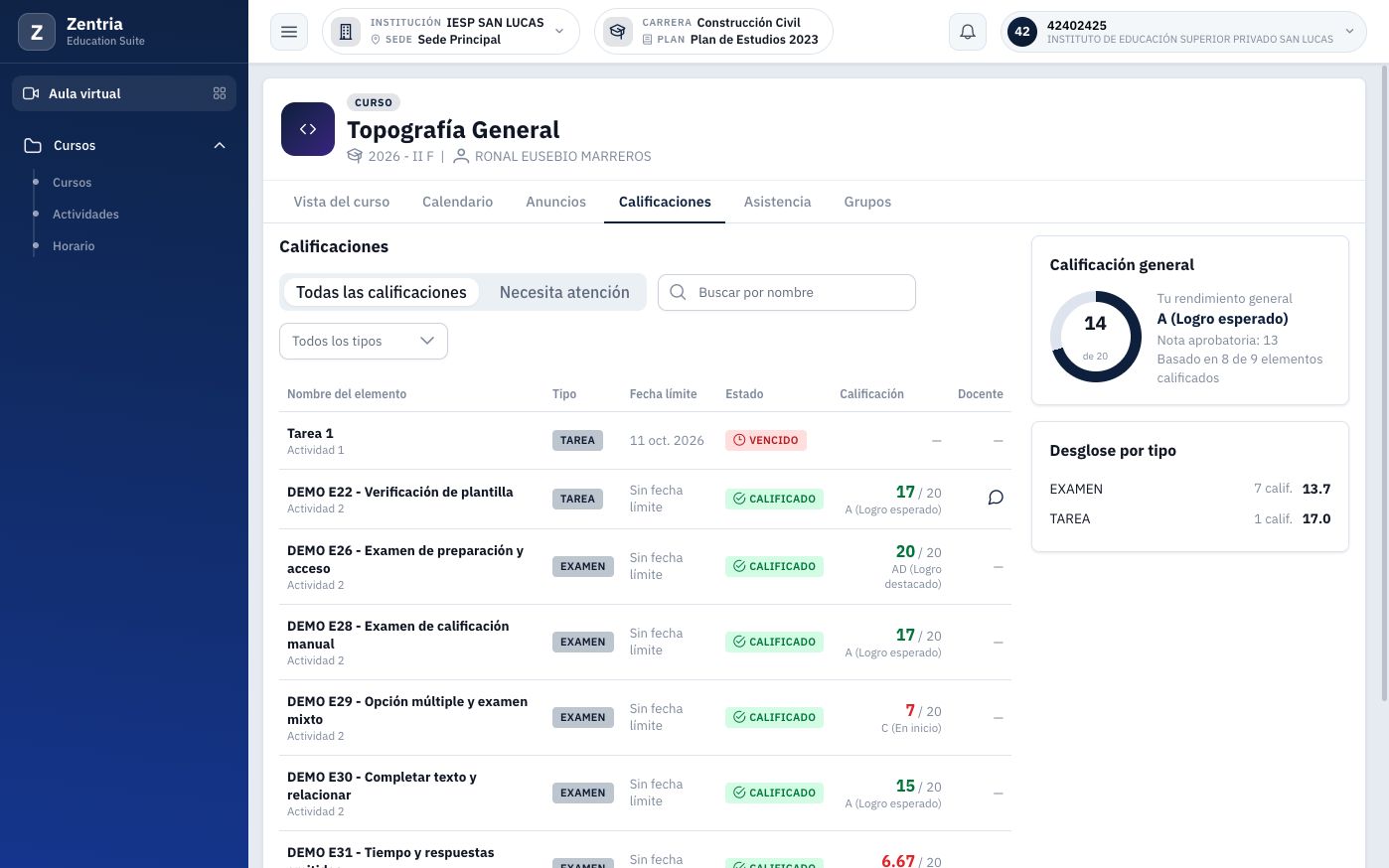Collapse the Cursos sidebar section

coord(220,145)
